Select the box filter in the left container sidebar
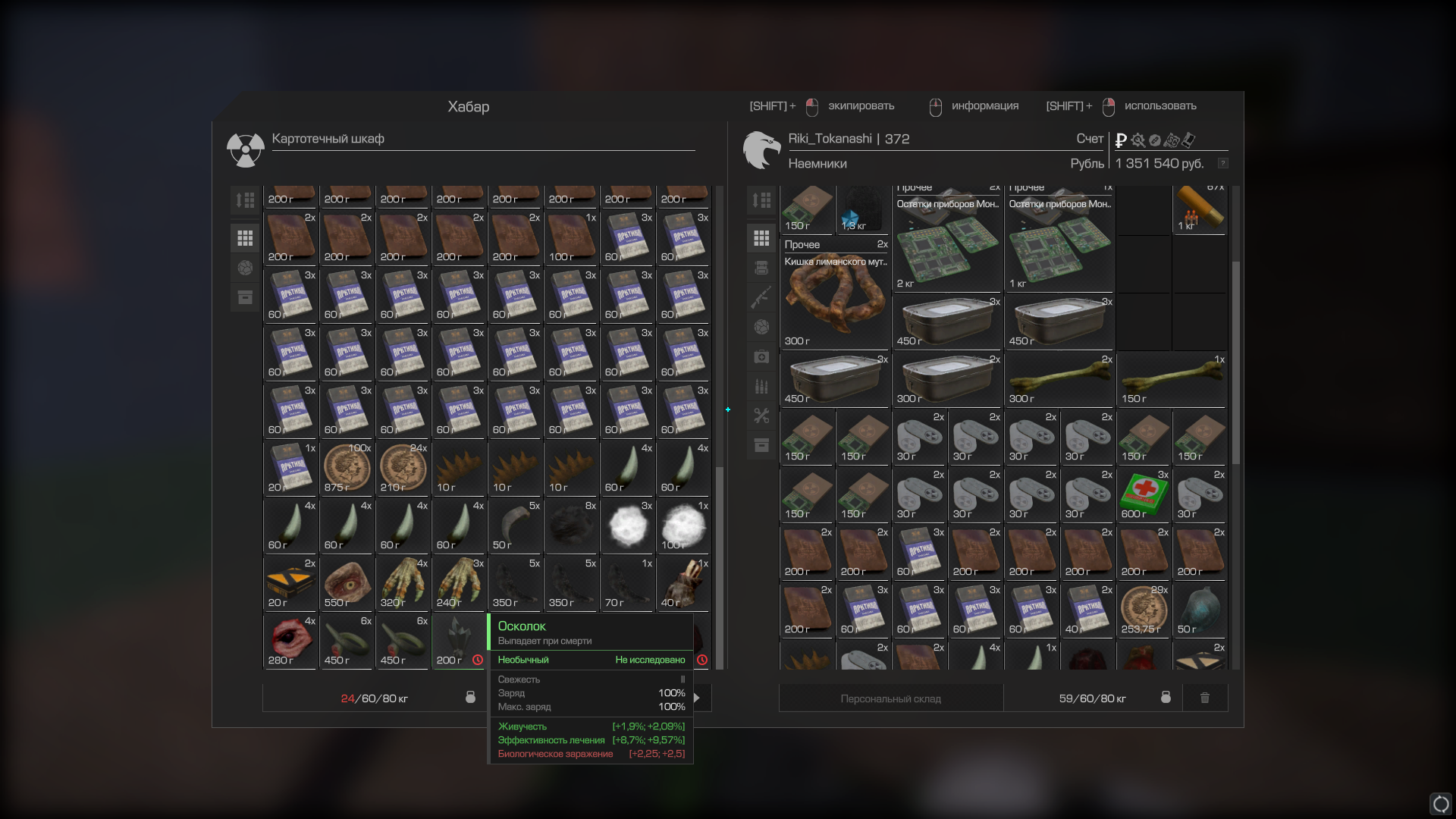Image resolution: width=1456 pixels, height=819 pixels. click(245, 297)
